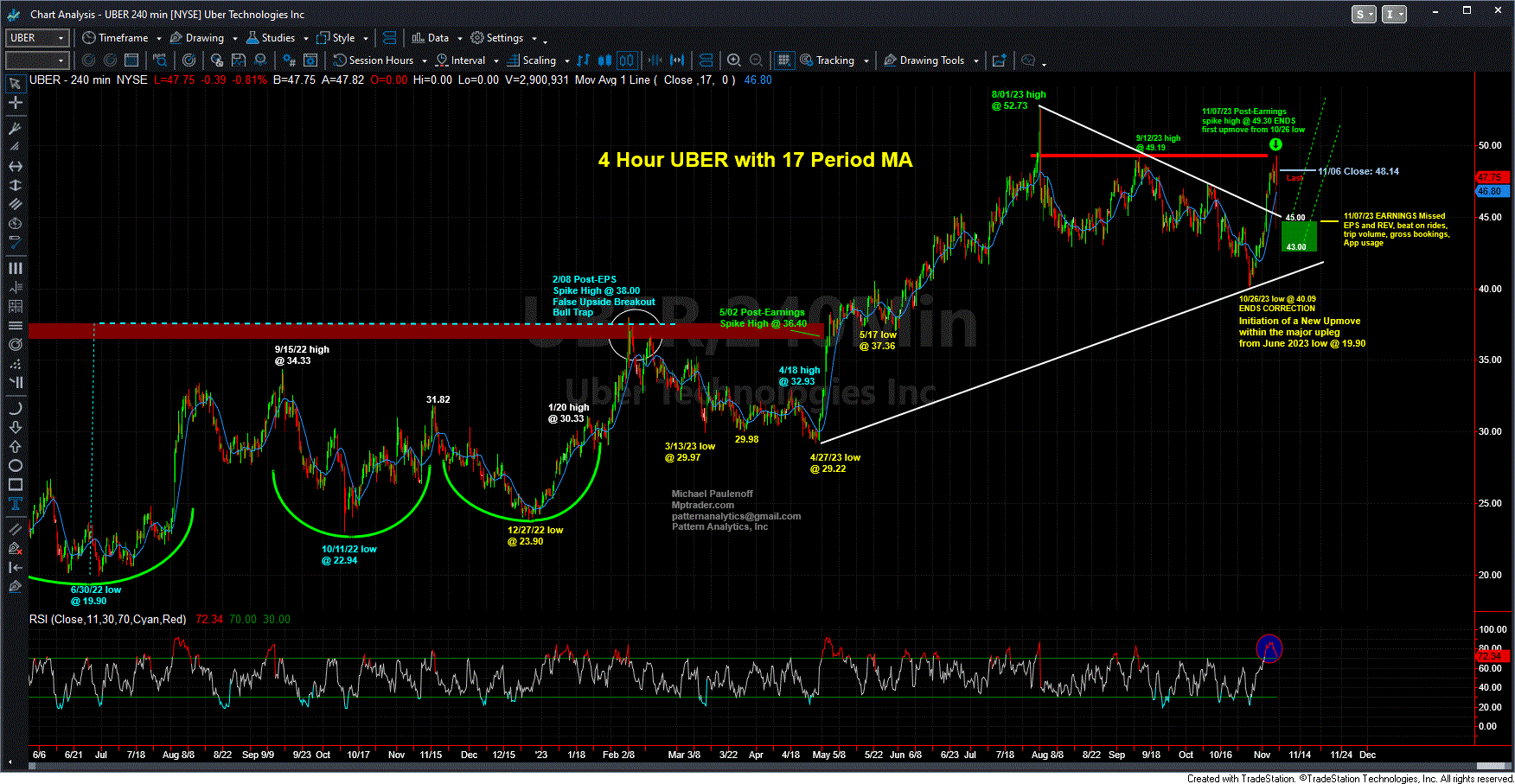Click the Interval button
Image resolution: width=1515 pixels, height=784 pixels.
tap(461, 61)
